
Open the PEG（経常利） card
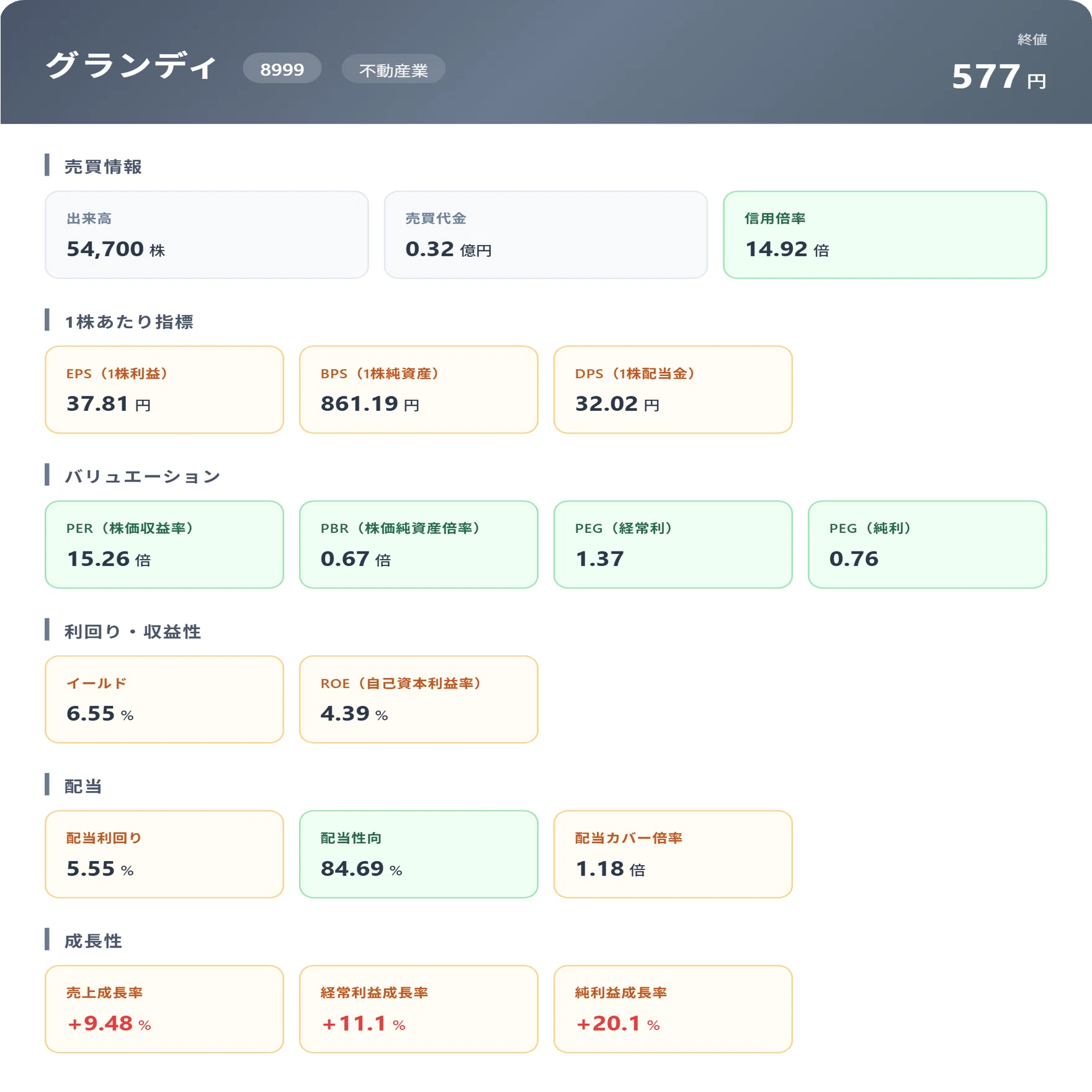pyautogui.click(x=673, y=544)
